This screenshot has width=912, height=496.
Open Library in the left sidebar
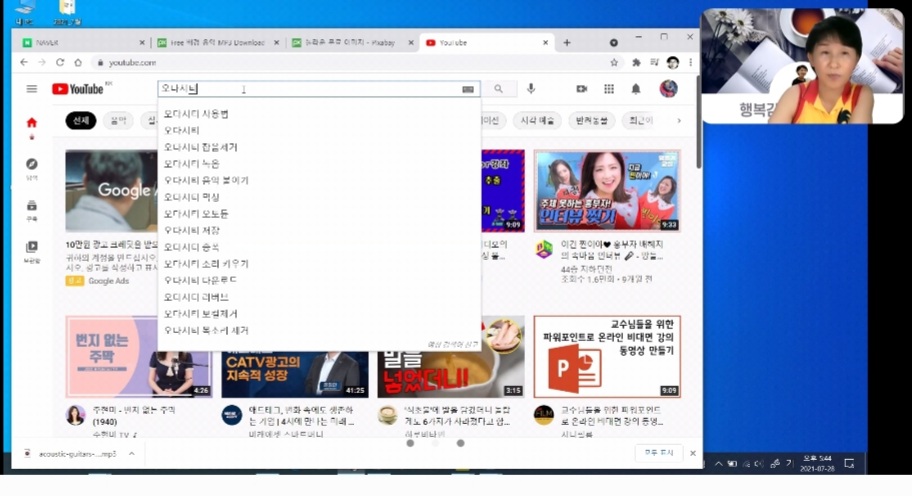(31, 248)
